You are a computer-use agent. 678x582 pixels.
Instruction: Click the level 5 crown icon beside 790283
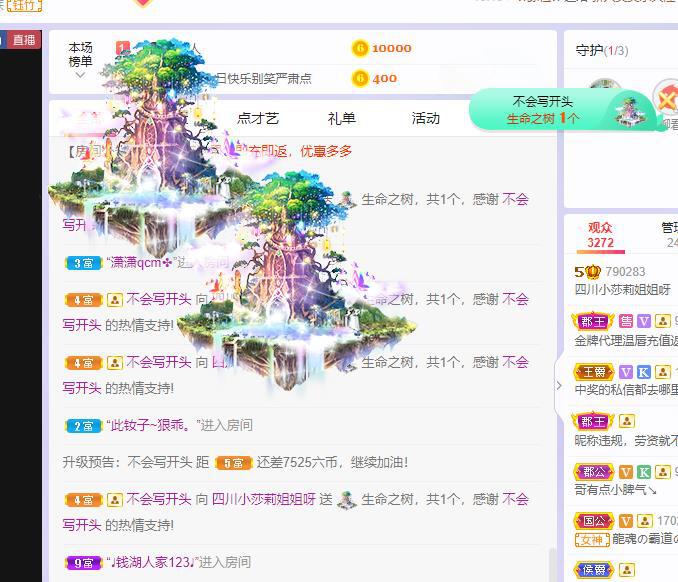(x=588, y=272)
